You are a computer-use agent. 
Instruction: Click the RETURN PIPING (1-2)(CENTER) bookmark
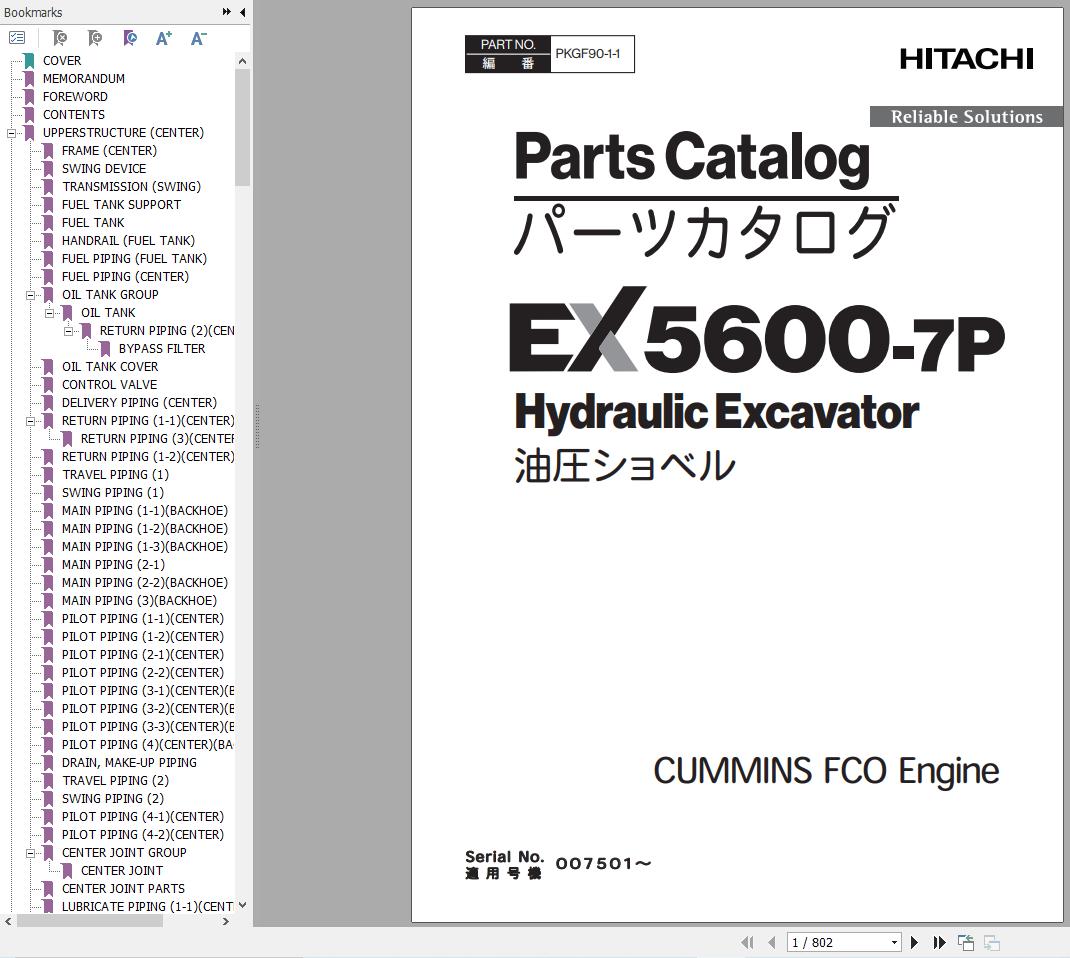tap(148, 456)
